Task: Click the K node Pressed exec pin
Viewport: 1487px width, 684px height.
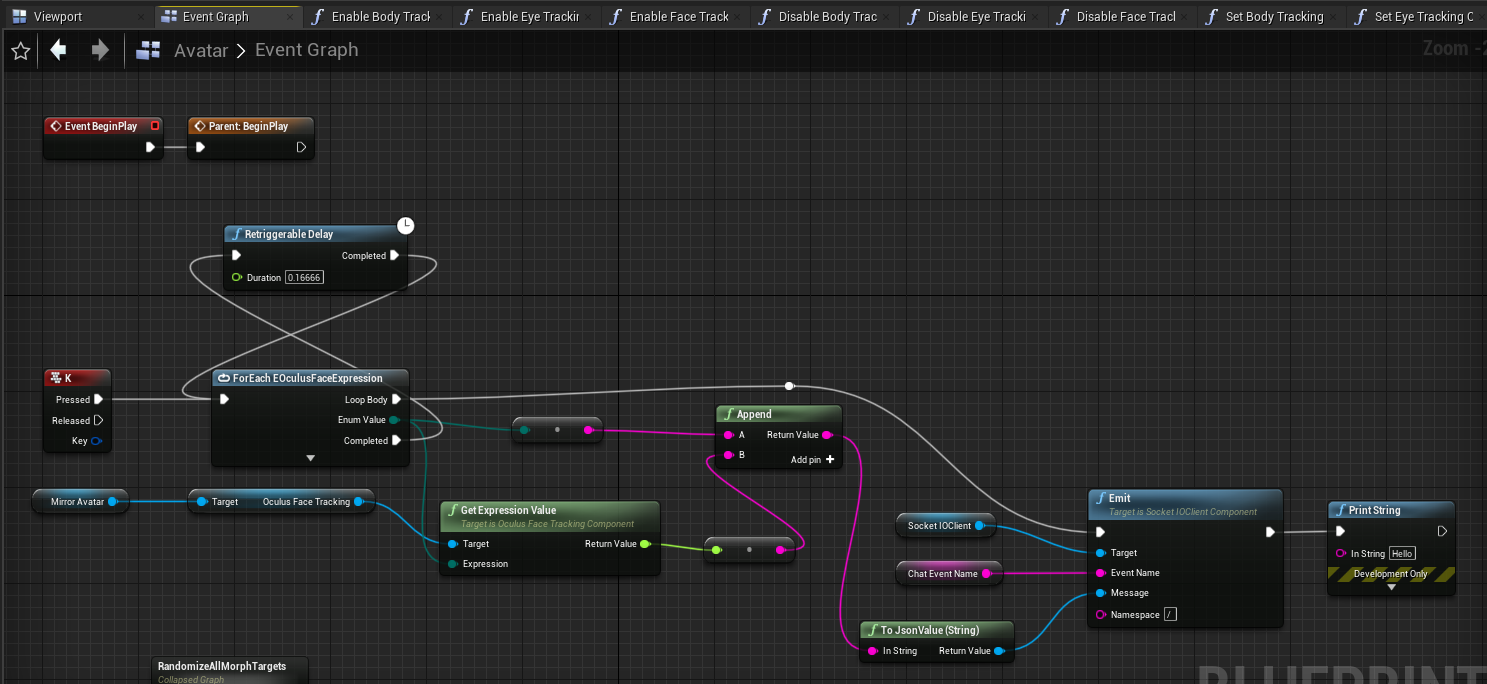Action: point(98,399)
